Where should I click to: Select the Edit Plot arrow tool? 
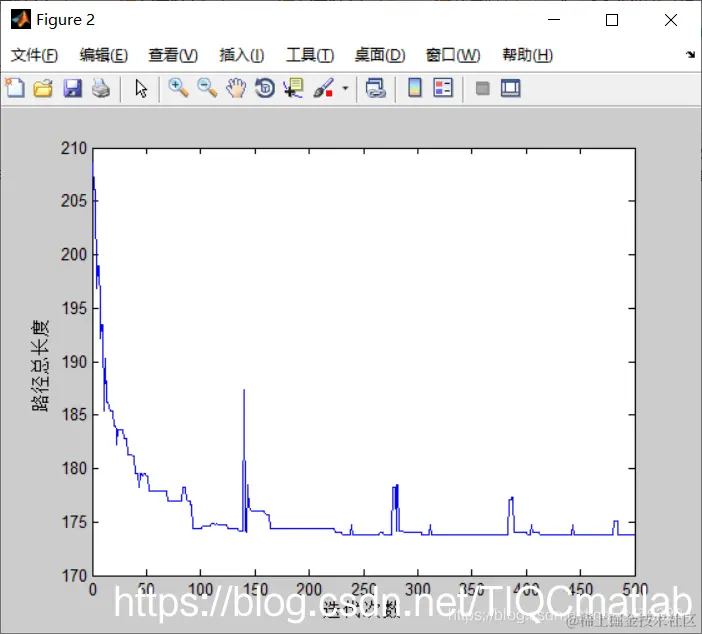click(x=141, y=89)
